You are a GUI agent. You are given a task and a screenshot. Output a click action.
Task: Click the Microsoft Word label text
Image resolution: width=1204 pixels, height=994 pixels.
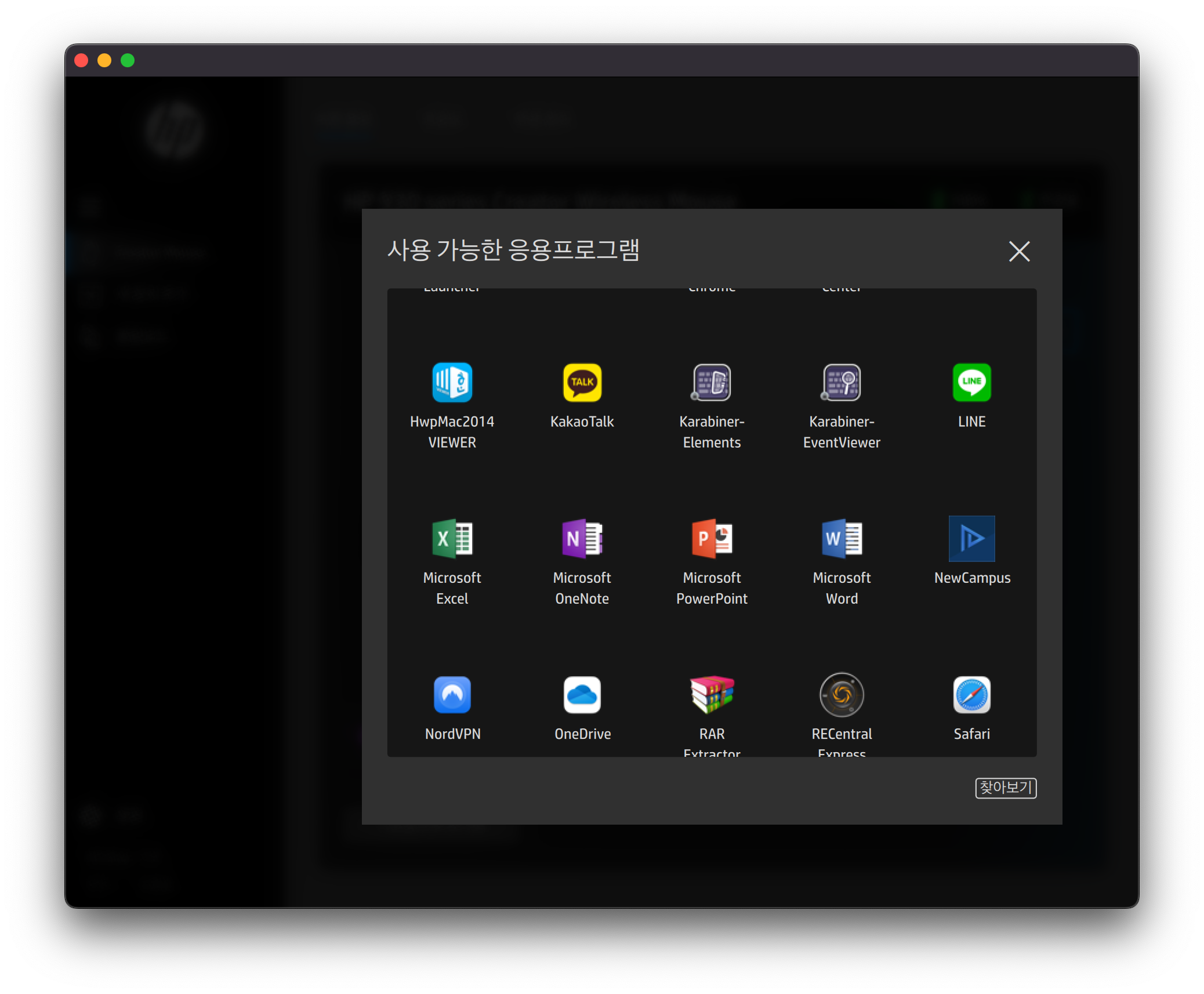(842, 588)
